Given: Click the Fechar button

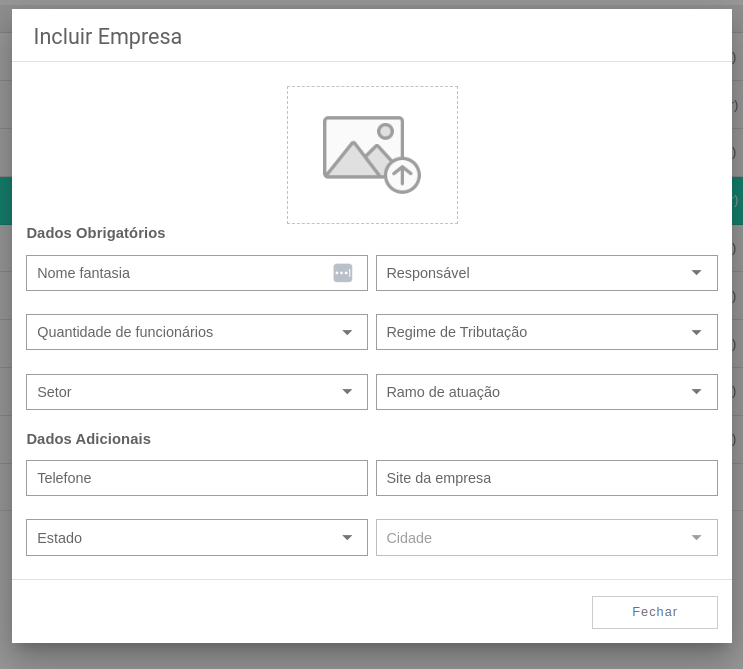Looking at the screenshot, I should (x=655, y=612).
